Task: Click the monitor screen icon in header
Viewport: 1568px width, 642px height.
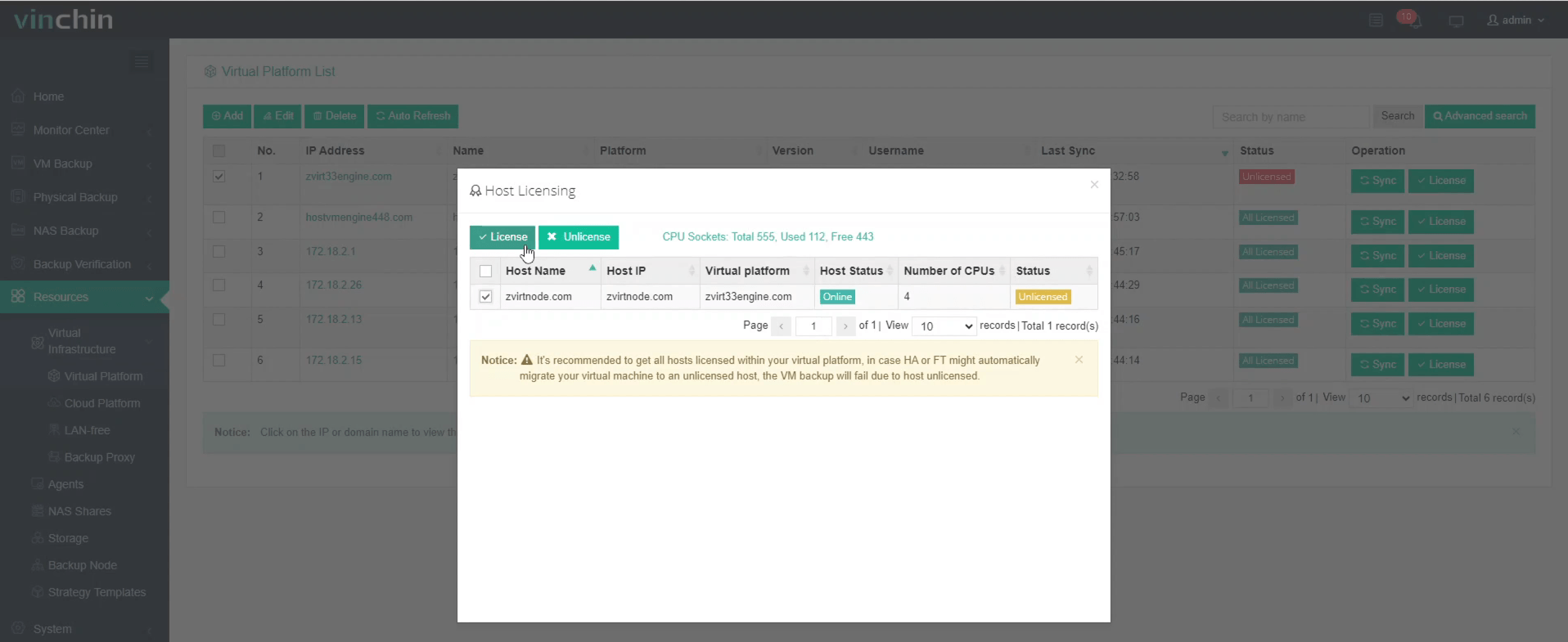Action: coord(1456,21)
